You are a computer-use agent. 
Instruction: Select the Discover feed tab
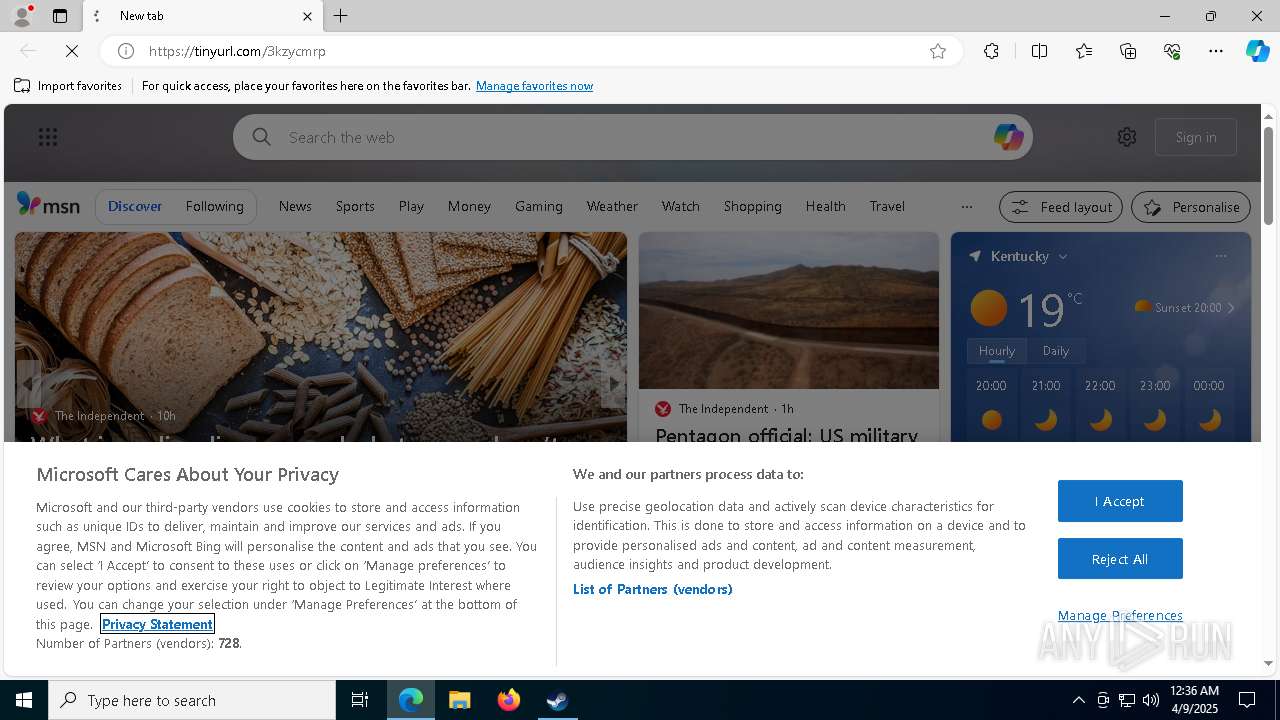tap(135, 206)
